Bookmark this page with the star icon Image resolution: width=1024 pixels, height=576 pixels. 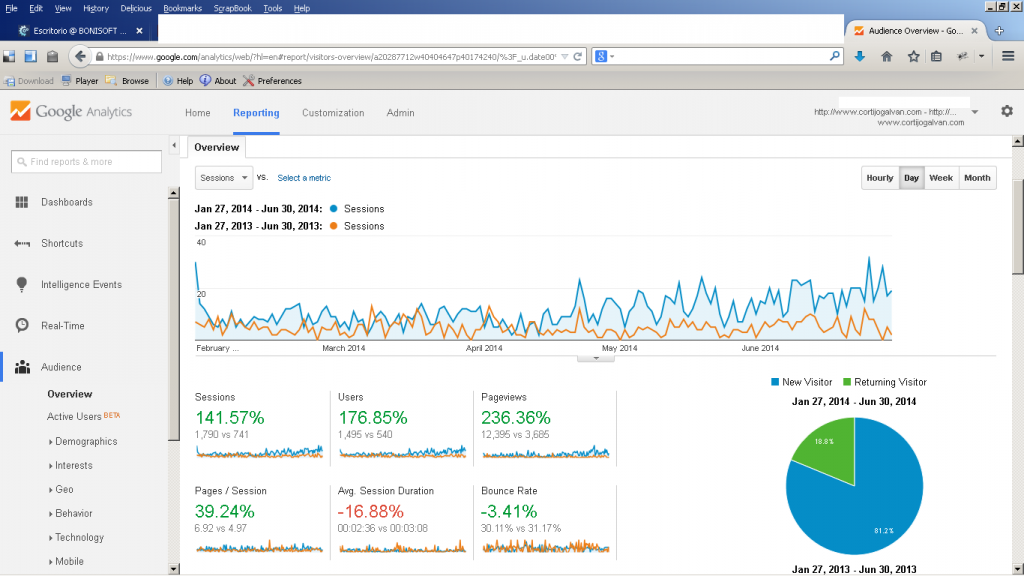coord(914,57)
